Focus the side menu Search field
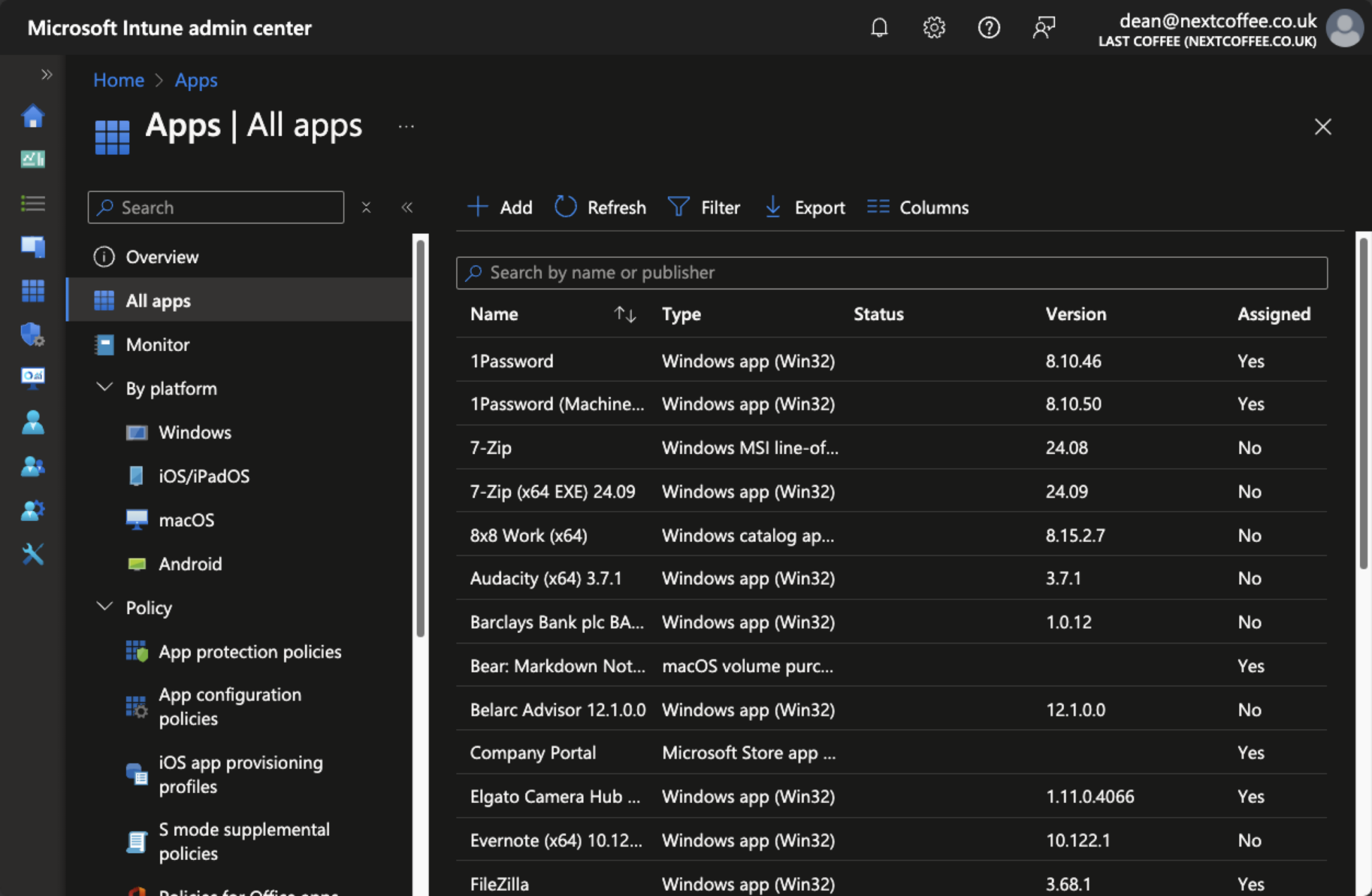This screenshot has width=1372, height=896. (x=216, y=208)
